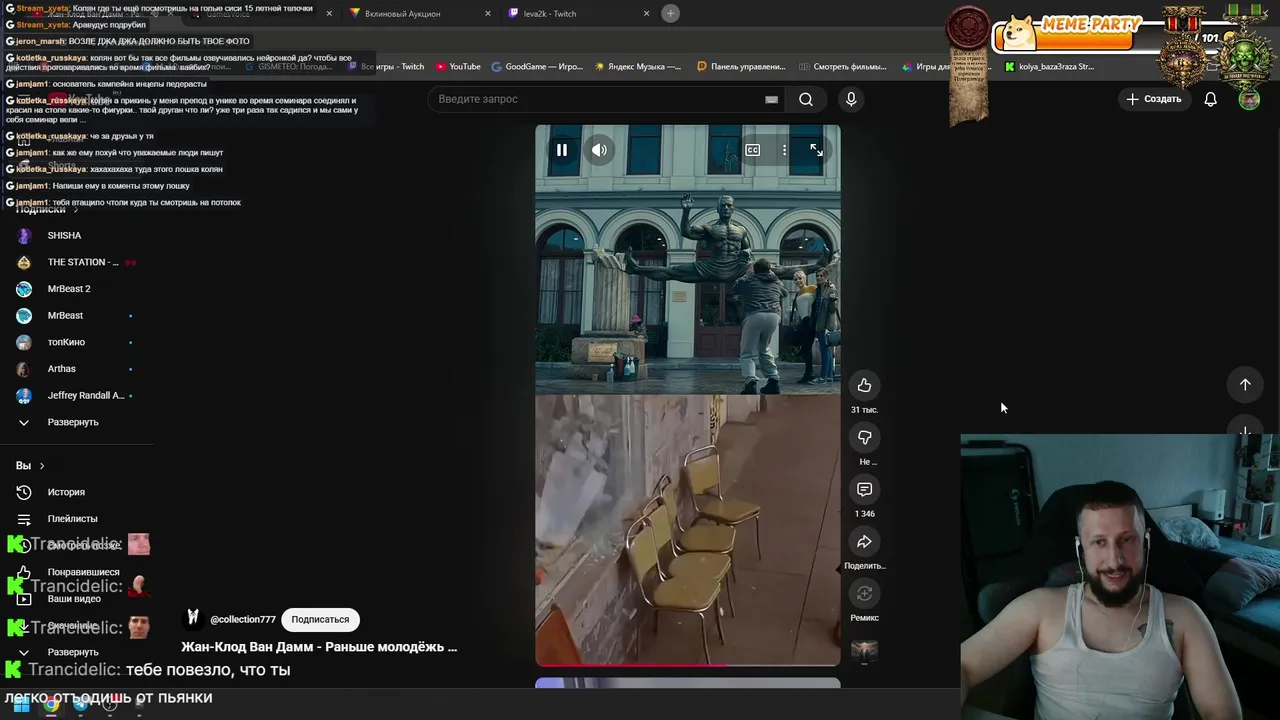Click the search magnifier button

pos(806,99)
